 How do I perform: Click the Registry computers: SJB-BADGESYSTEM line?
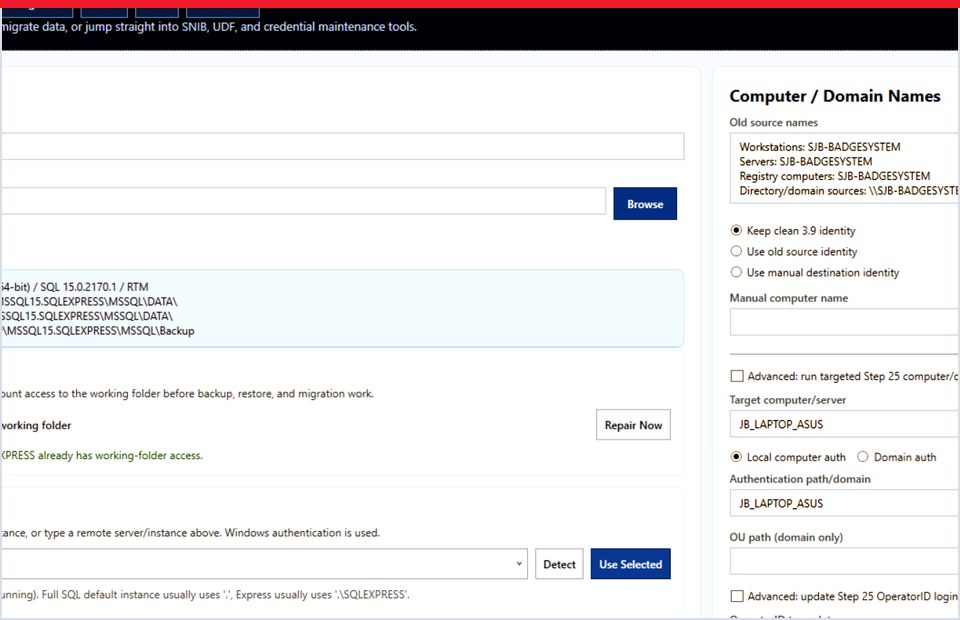[834, 176]
